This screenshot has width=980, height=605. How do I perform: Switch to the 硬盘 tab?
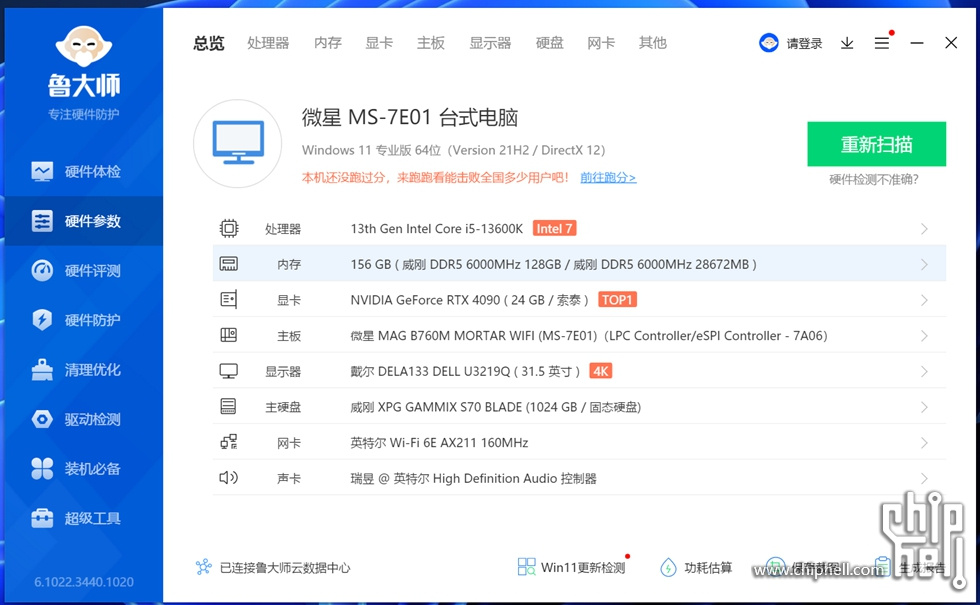[x=549, y=43]
